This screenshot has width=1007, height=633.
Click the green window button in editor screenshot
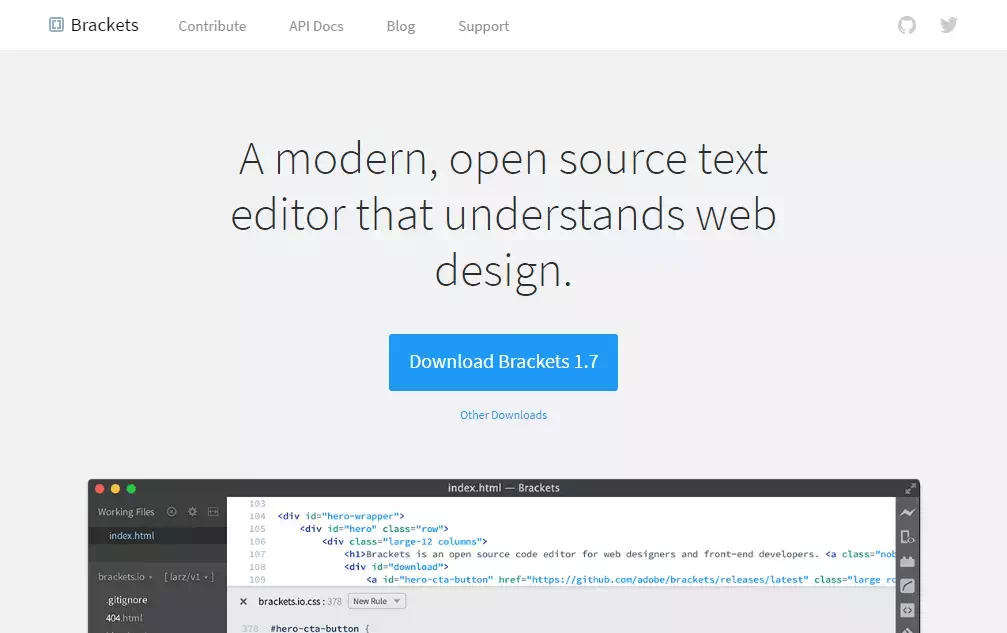point(131,489)
